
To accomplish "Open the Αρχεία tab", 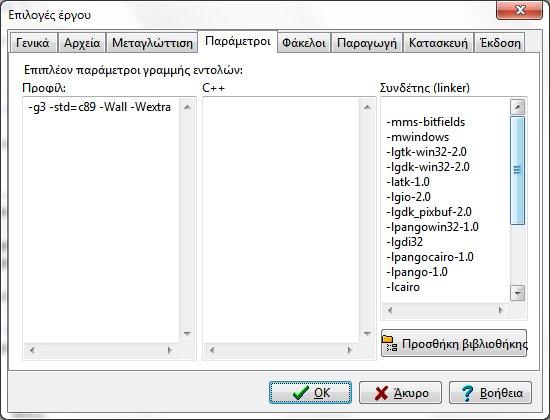I will coord(82,43).
